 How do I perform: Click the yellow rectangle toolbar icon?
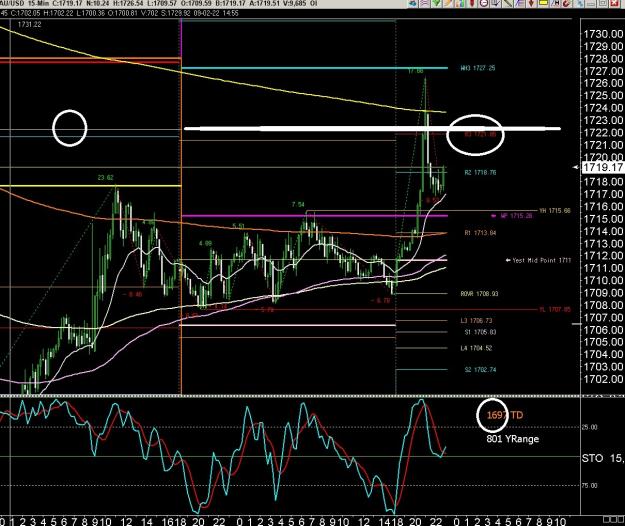pyautogui.click(x=543, y=3)
